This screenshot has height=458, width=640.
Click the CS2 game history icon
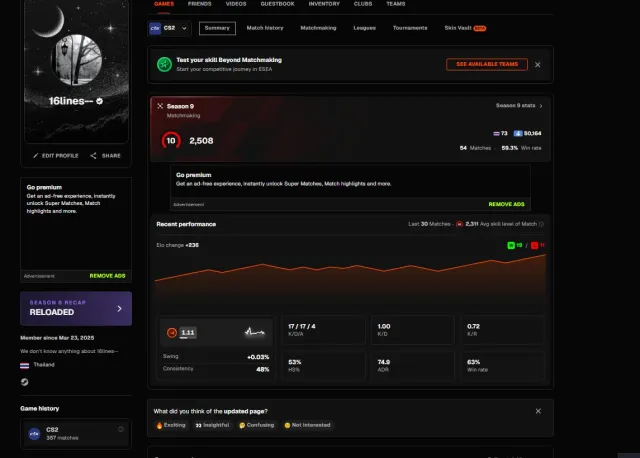(x=34, y=434)
